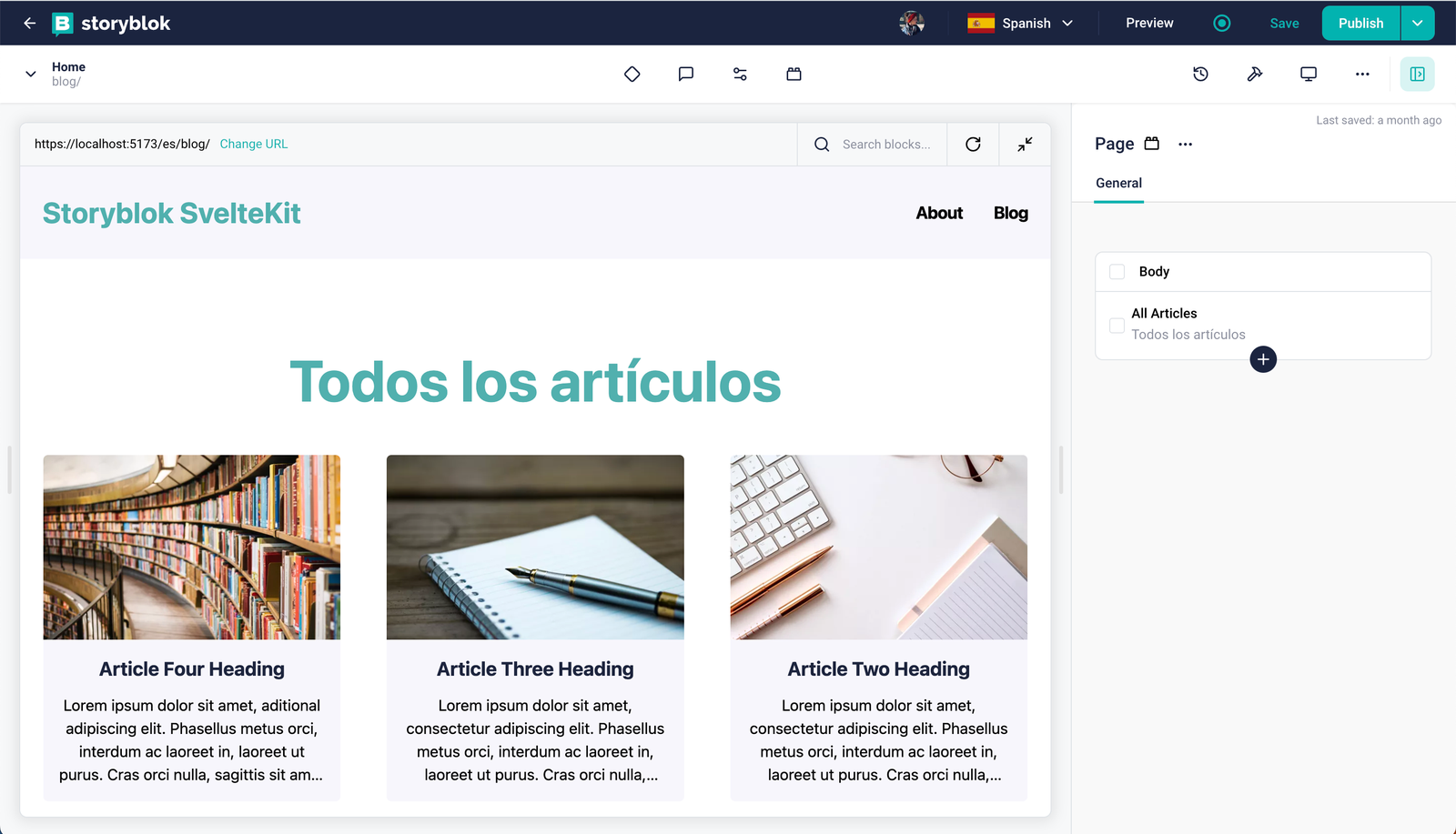Select the General tab
Viewport: 1456px width, 834px height.
pyautogui.click(x=1118, y=184)
